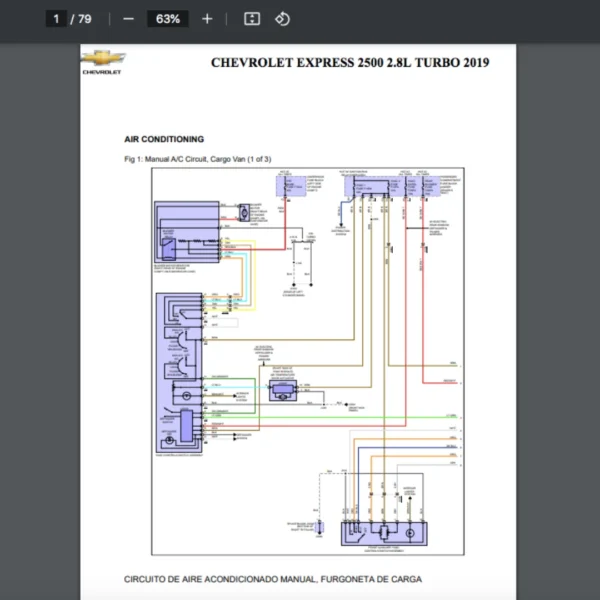Select the AIR CONDITIONING section heading
Viewport: 600px width, 600px height.
[x=164, y=139]
